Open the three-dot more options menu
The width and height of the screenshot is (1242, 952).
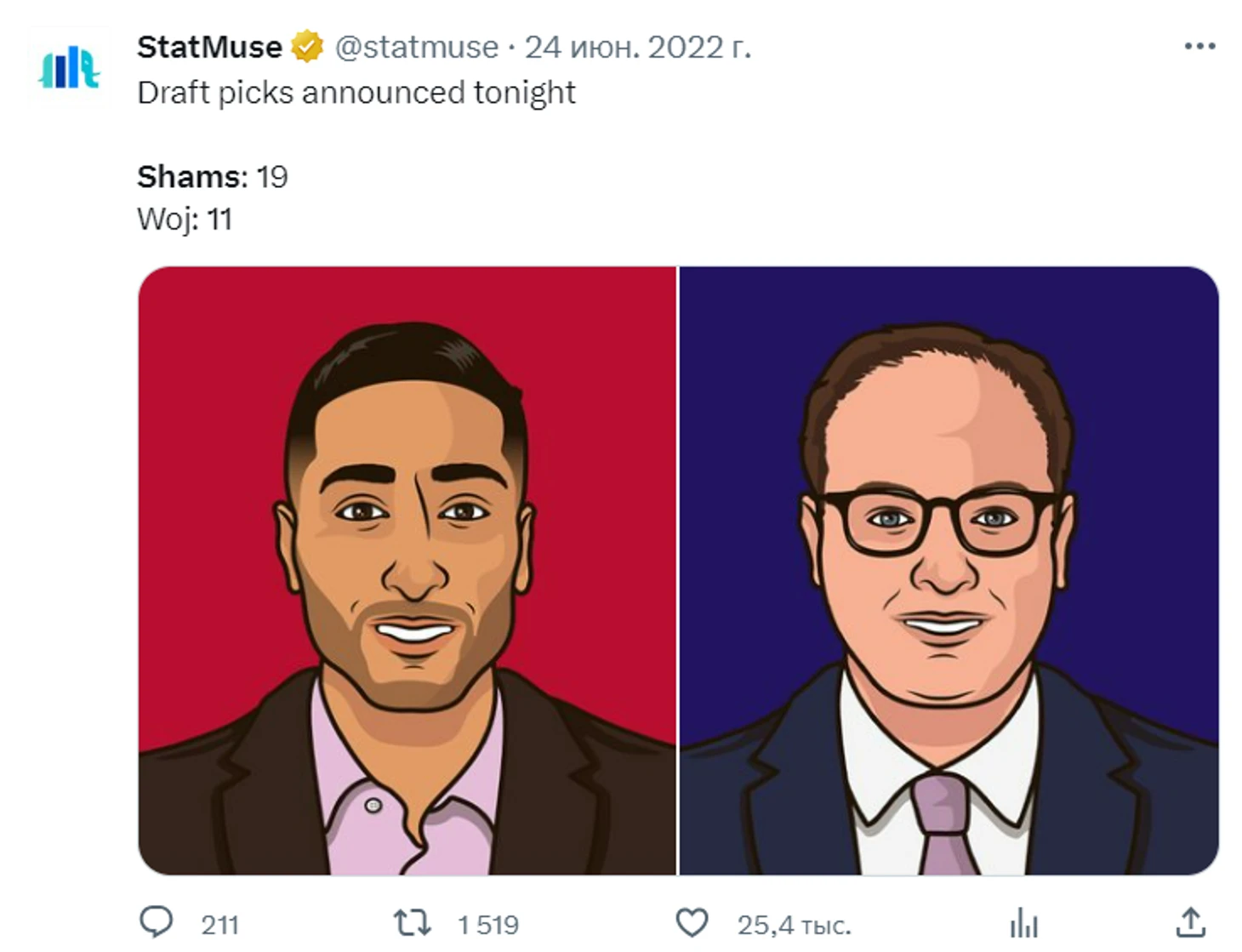[1199, 46]
